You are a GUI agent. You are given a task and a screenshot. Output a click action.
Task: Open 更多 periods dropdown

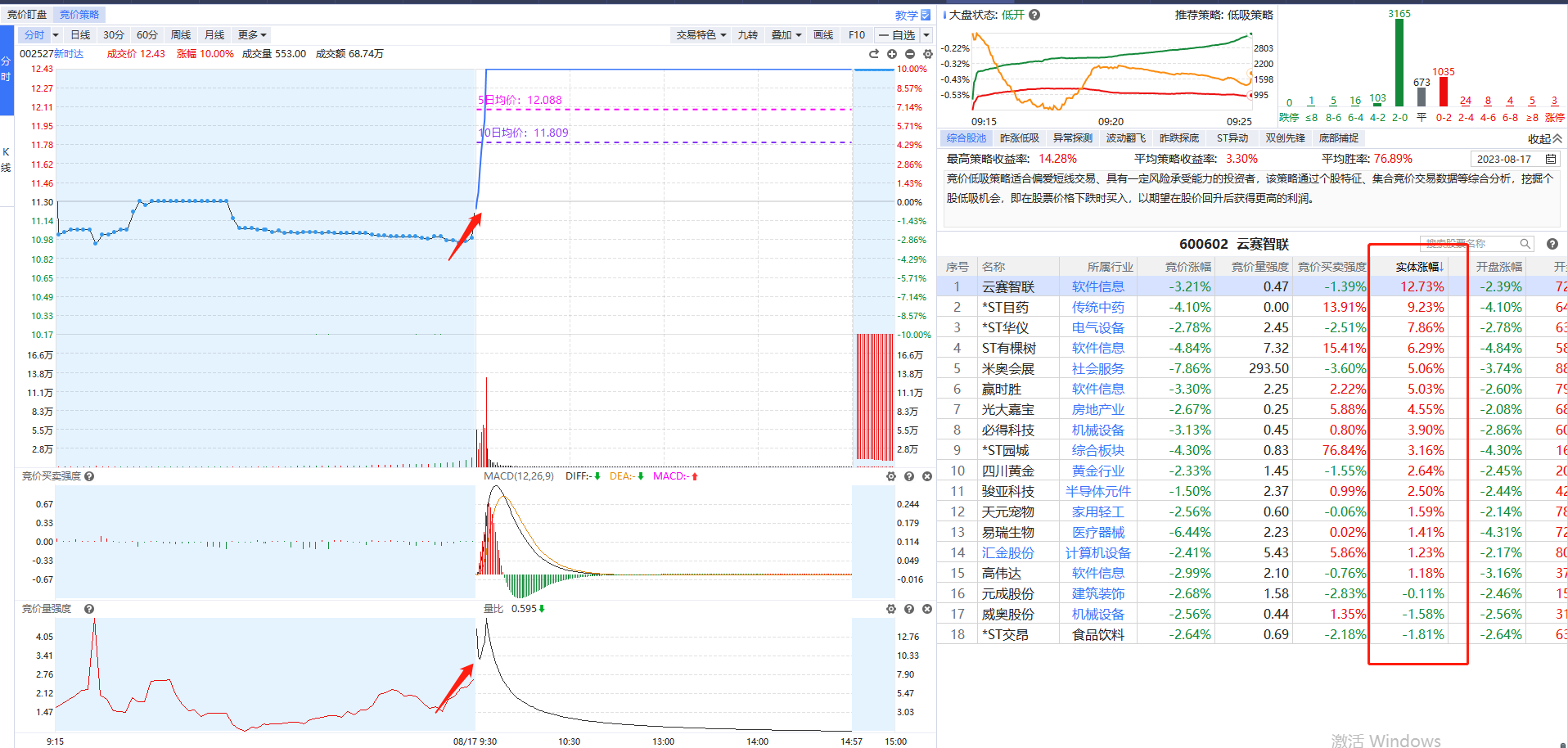coord(252,35)
